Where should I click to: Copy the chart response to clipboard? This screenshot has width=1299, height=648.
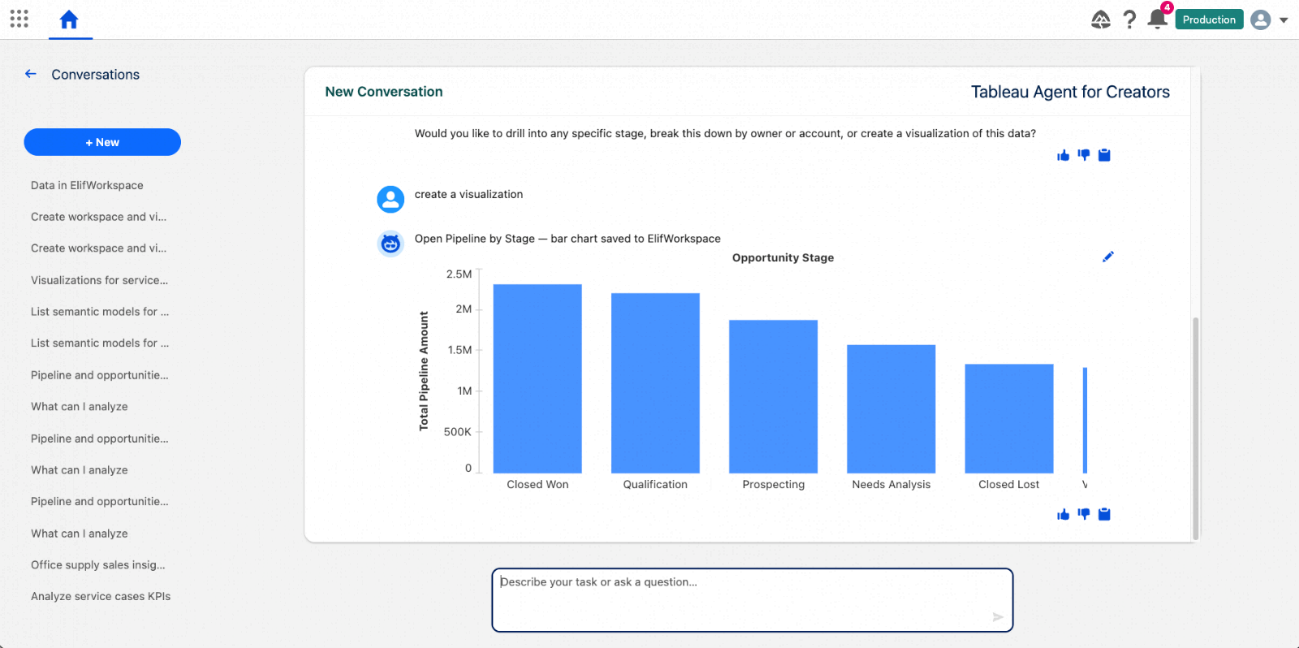pyautogui.click(x=1105, y=514)
